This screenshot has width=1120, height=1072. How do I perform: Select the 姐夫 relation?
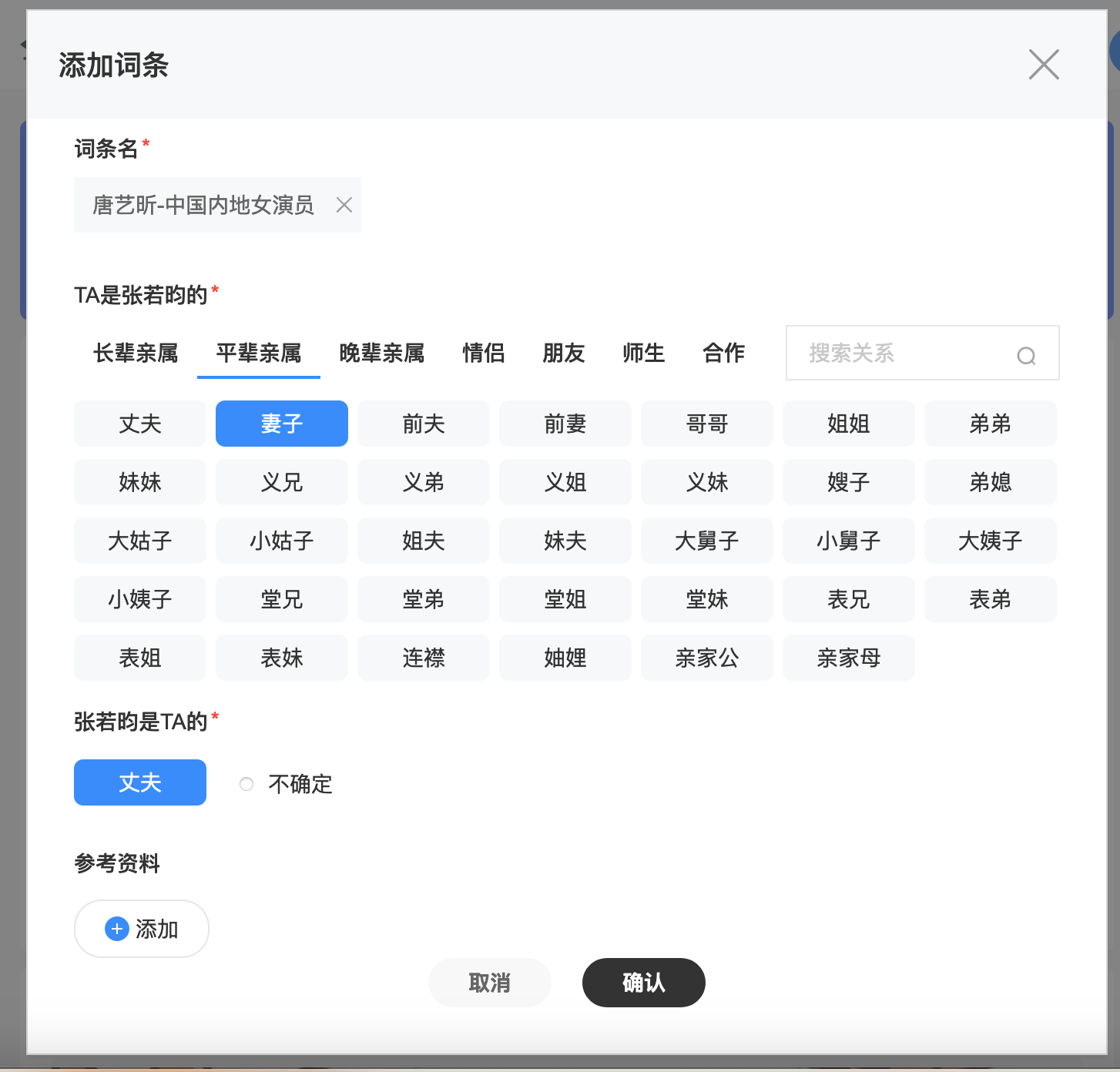coord(424,541)
